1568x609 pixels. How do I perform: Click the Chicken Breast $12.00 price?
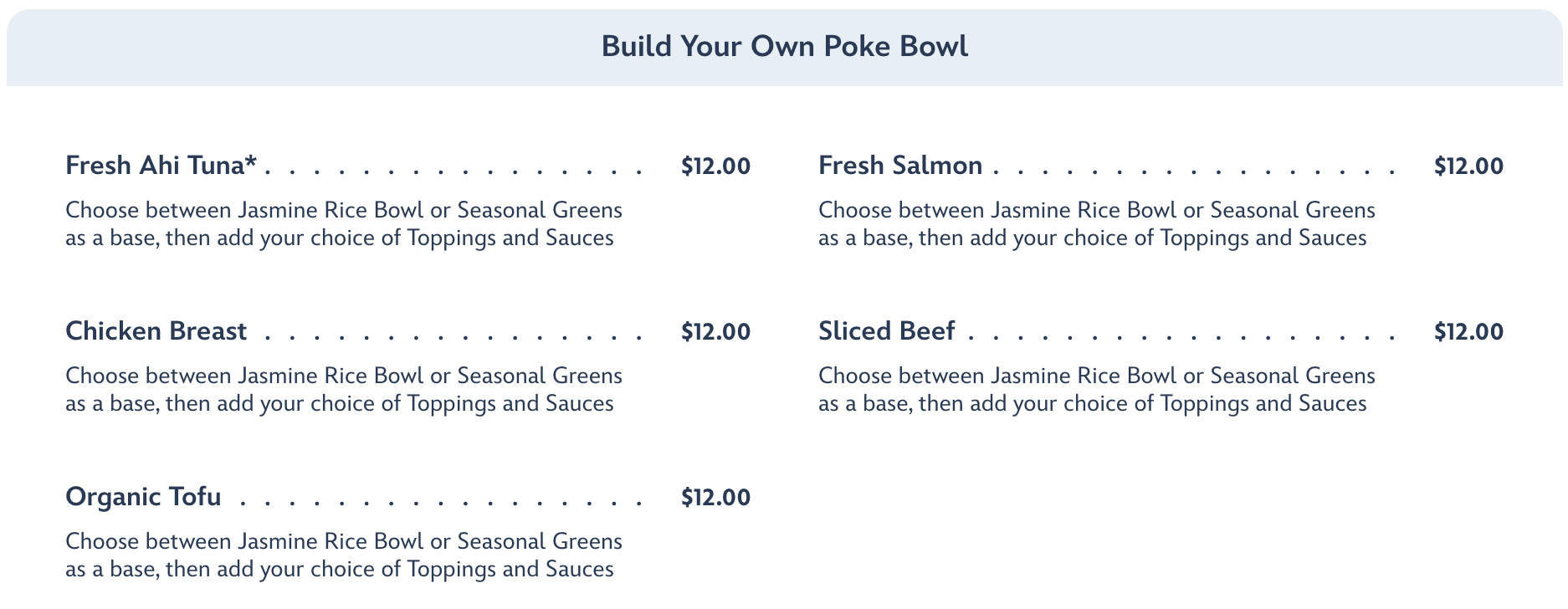click(x=715, y=331)
